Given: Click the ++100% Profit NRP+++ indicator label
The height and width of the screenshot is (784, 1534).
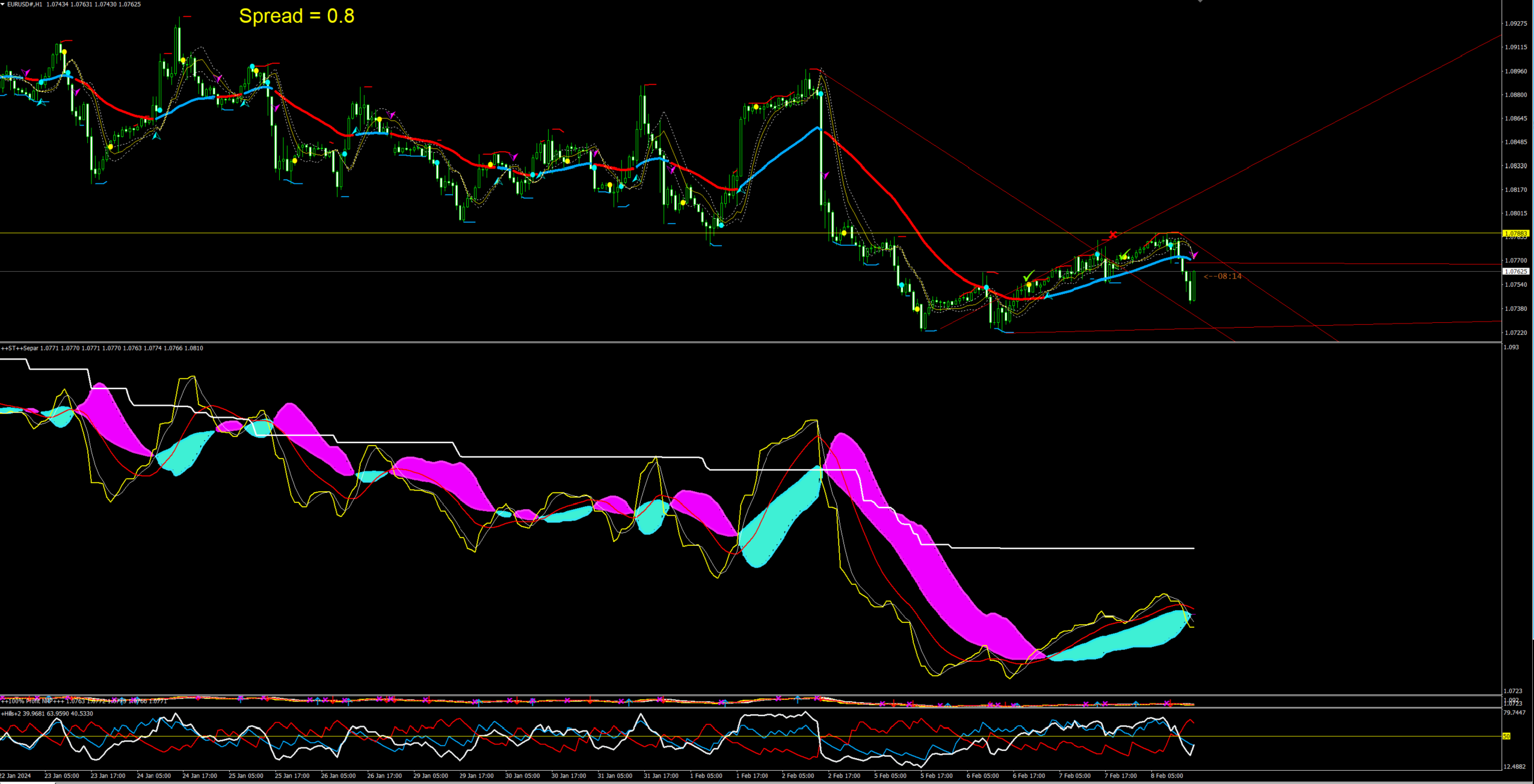Looking at the screenshot, I should tap(33, 701).
